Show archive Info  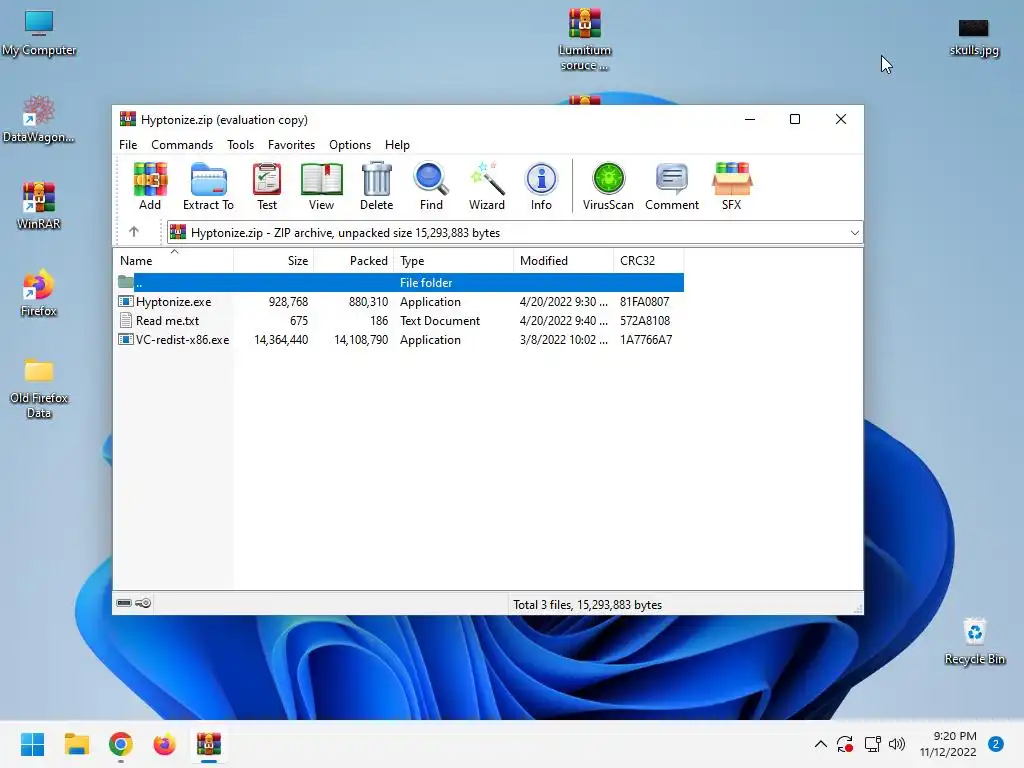pos(541,186)
